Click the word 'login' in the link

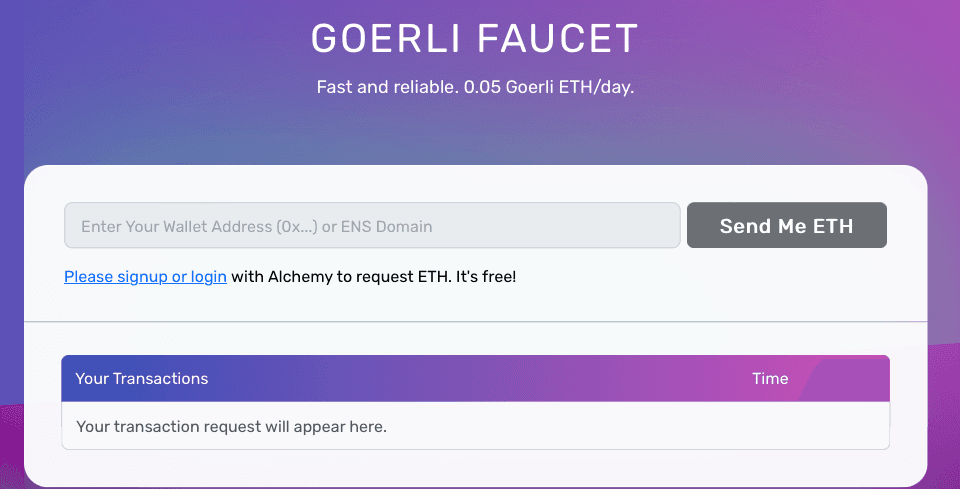pos(209,277)
